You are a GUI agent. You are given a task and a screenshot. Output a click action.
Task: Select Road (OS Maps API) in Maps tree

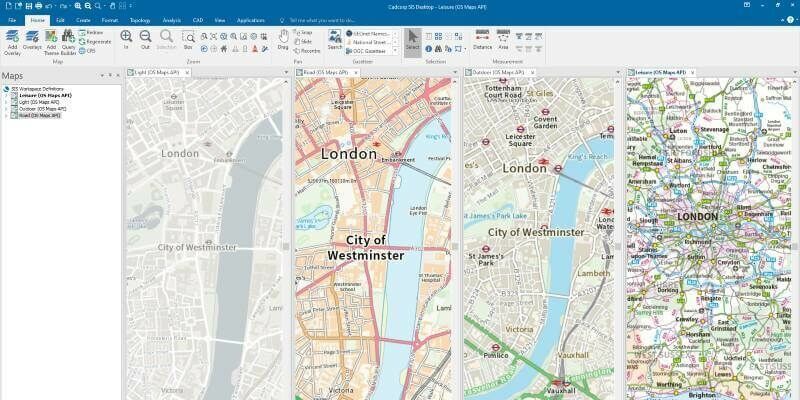(39, 115)
